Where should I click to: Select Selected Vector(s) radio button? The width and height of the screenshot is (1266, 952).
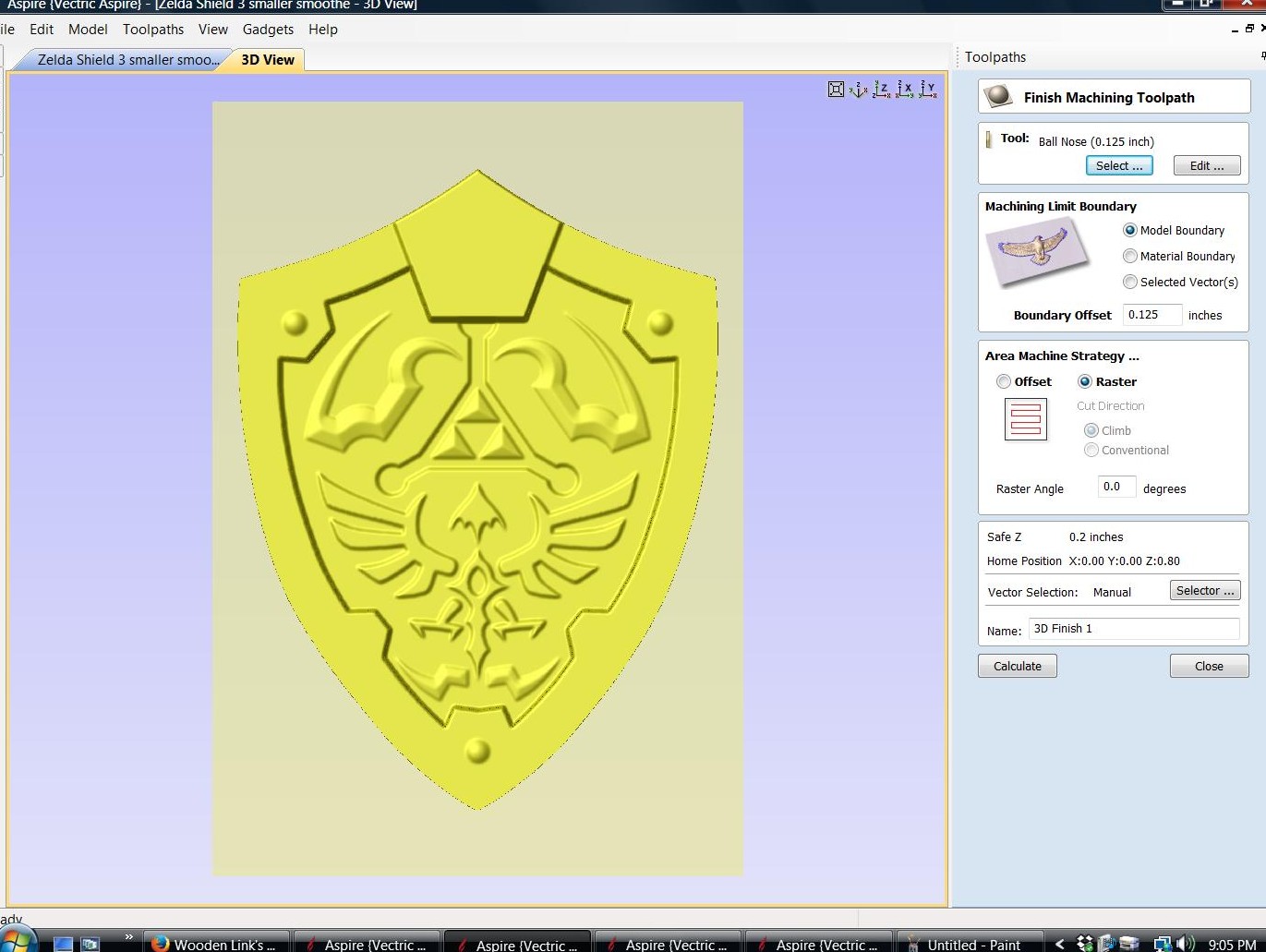[1130, 282]
